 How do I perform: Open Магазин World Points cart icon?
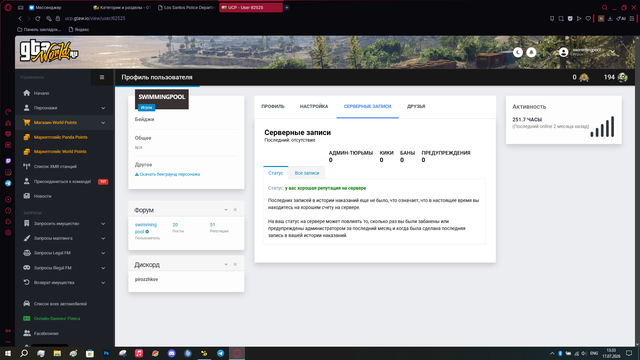pos(27,122)
